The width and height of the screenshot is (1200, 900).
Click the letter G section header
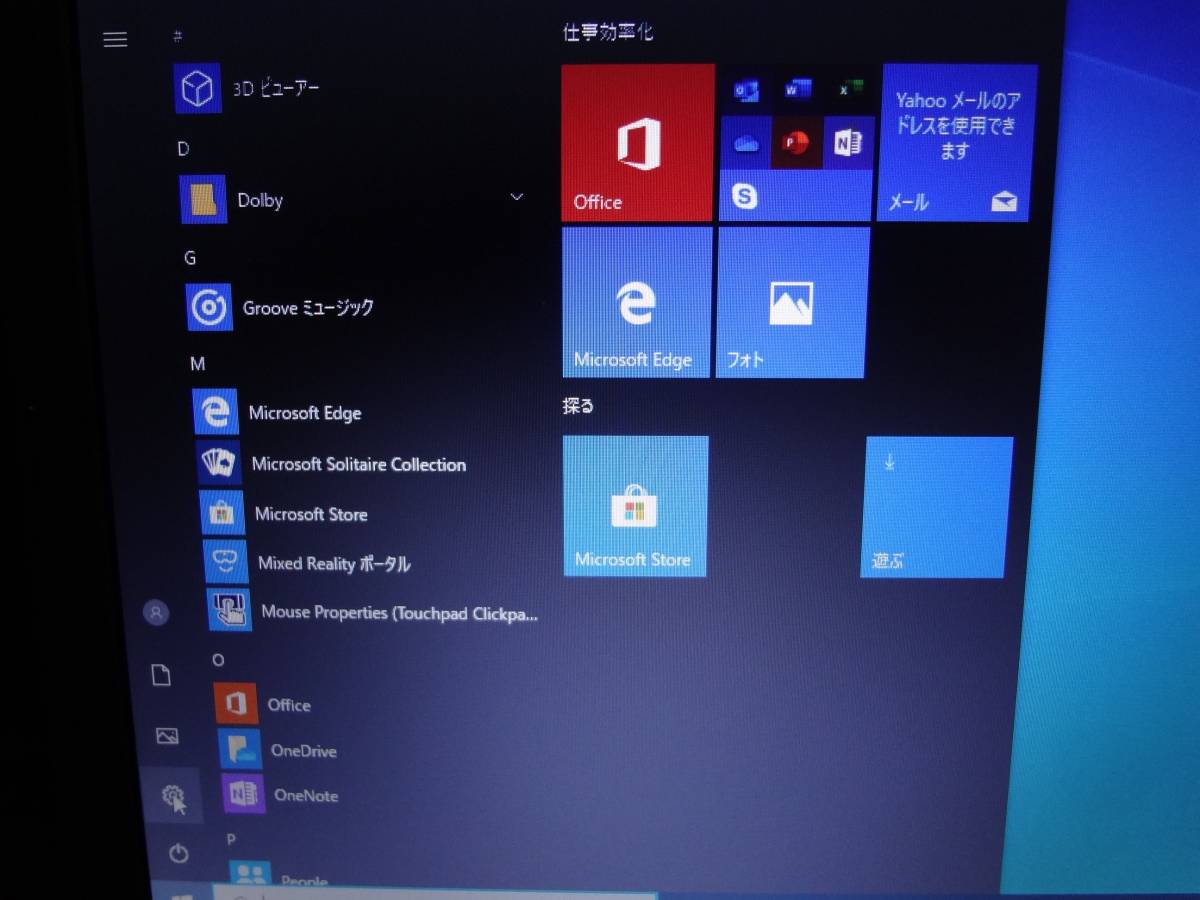click(190, 258)
